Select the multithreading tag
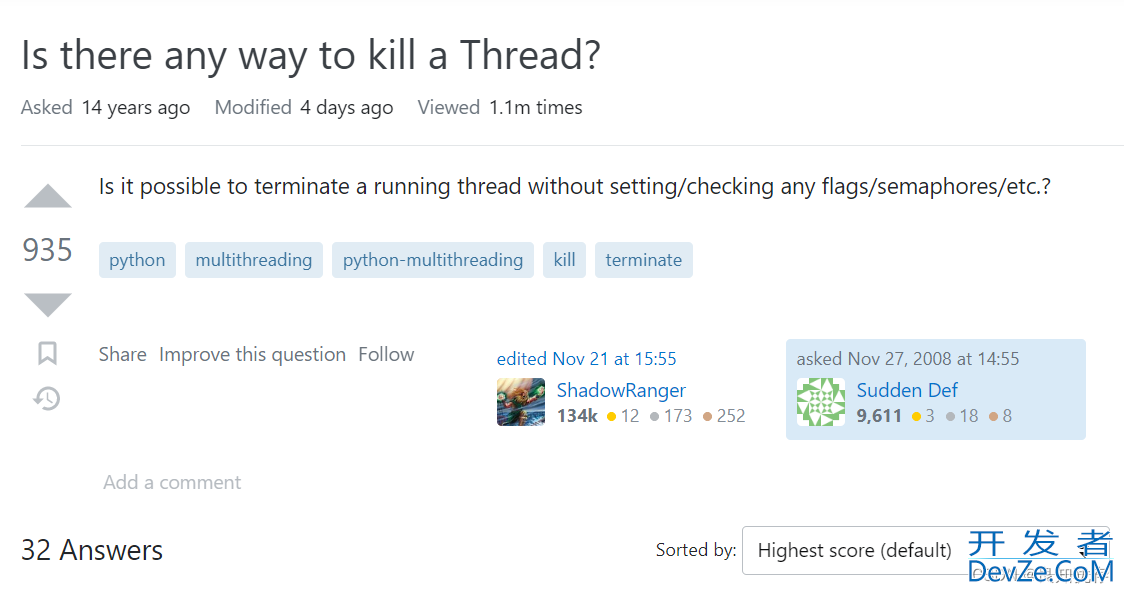The image size is (1124, 593). (254, 260)
